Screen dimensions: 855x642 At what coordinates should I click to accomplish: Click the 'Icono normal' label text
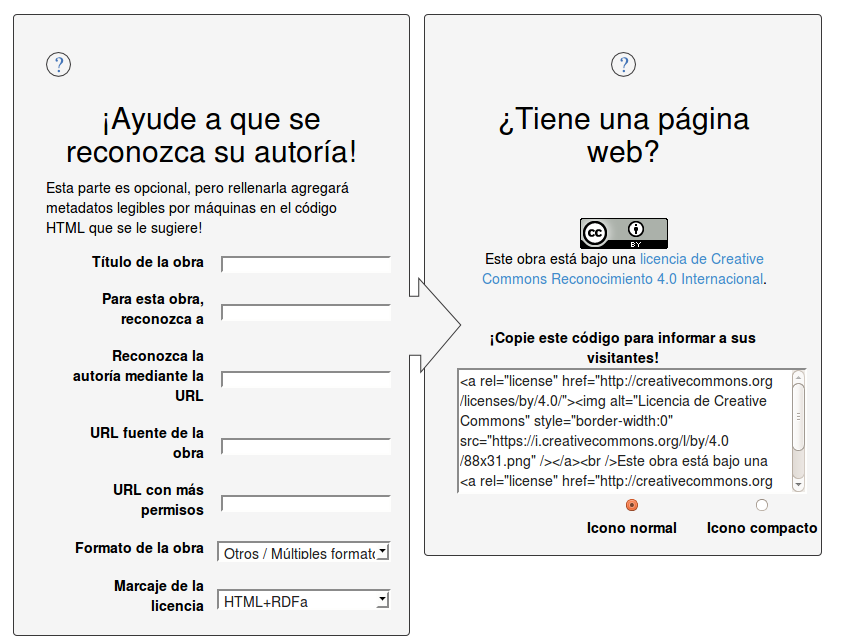pos(631,528)
